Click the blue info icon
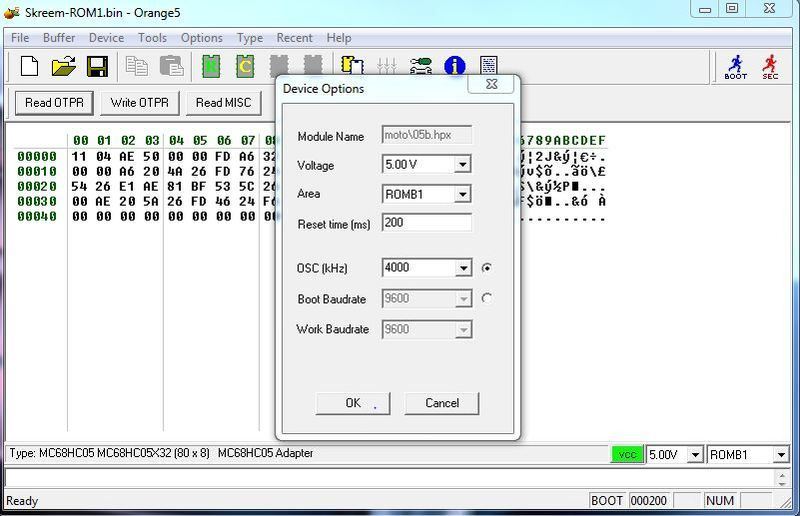 point(454,67)
